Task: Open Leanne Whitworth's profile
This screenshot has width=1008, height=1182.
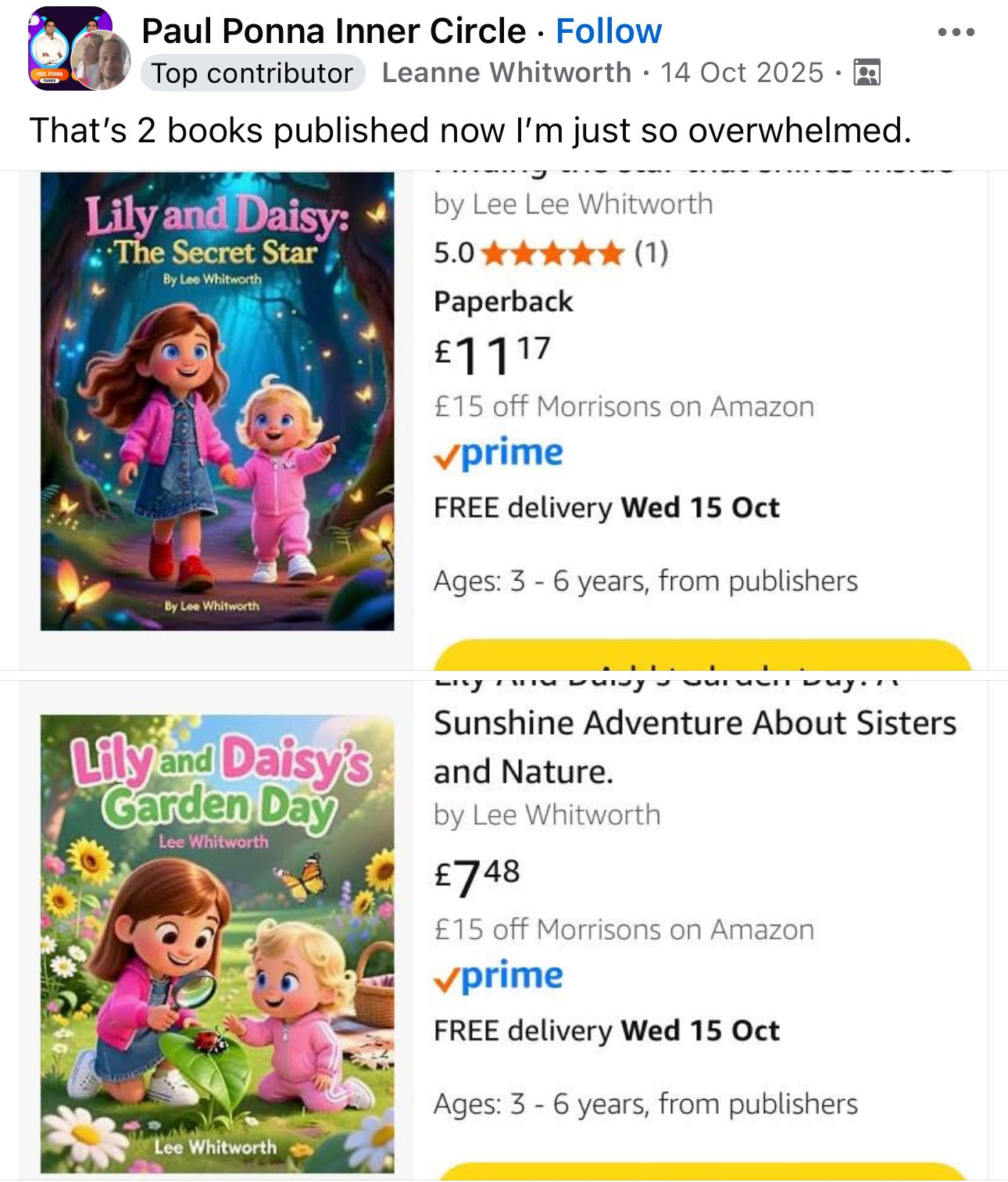Action: click(506, 73)
